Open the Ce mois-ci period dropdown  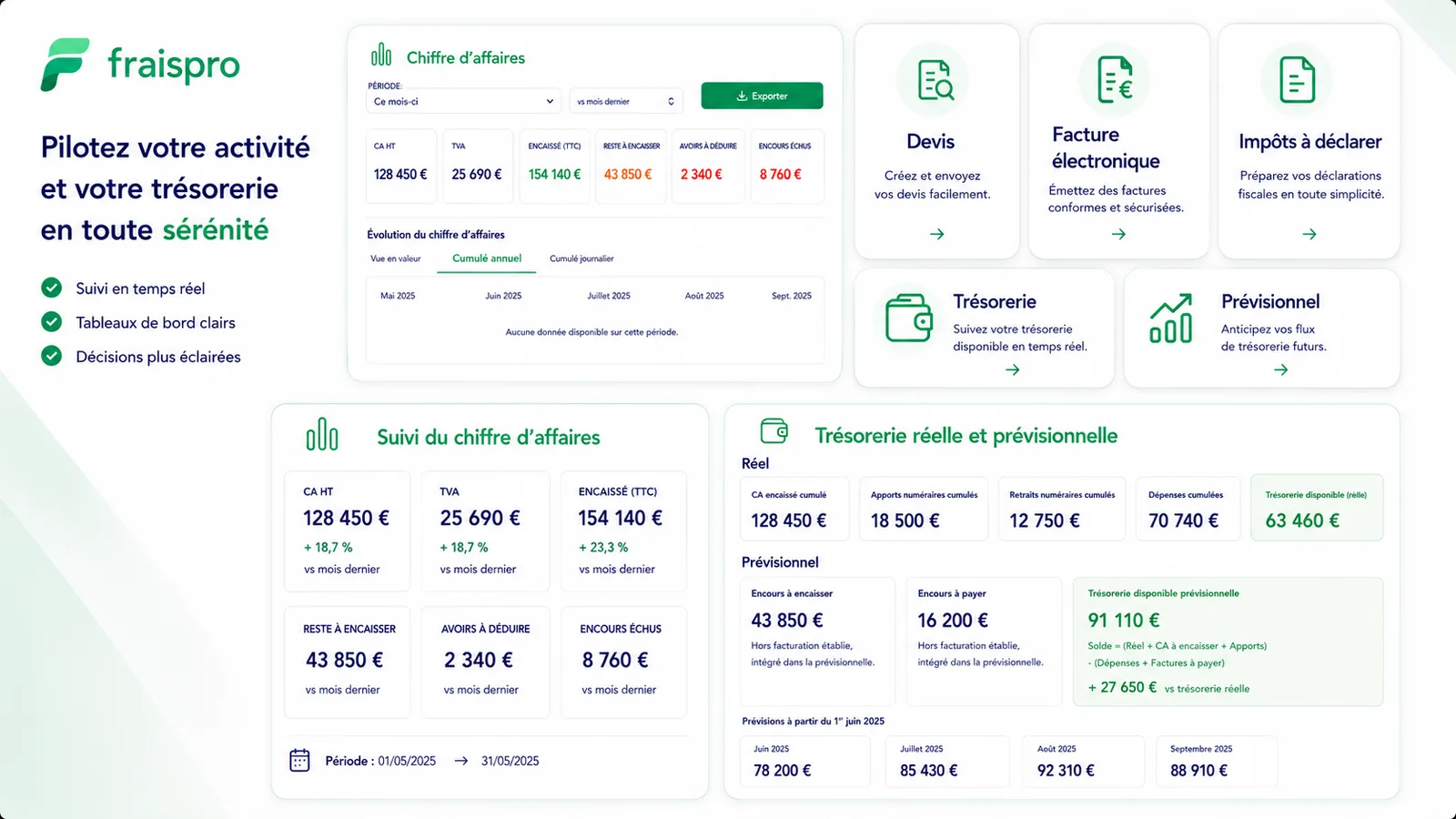(464, 101)
